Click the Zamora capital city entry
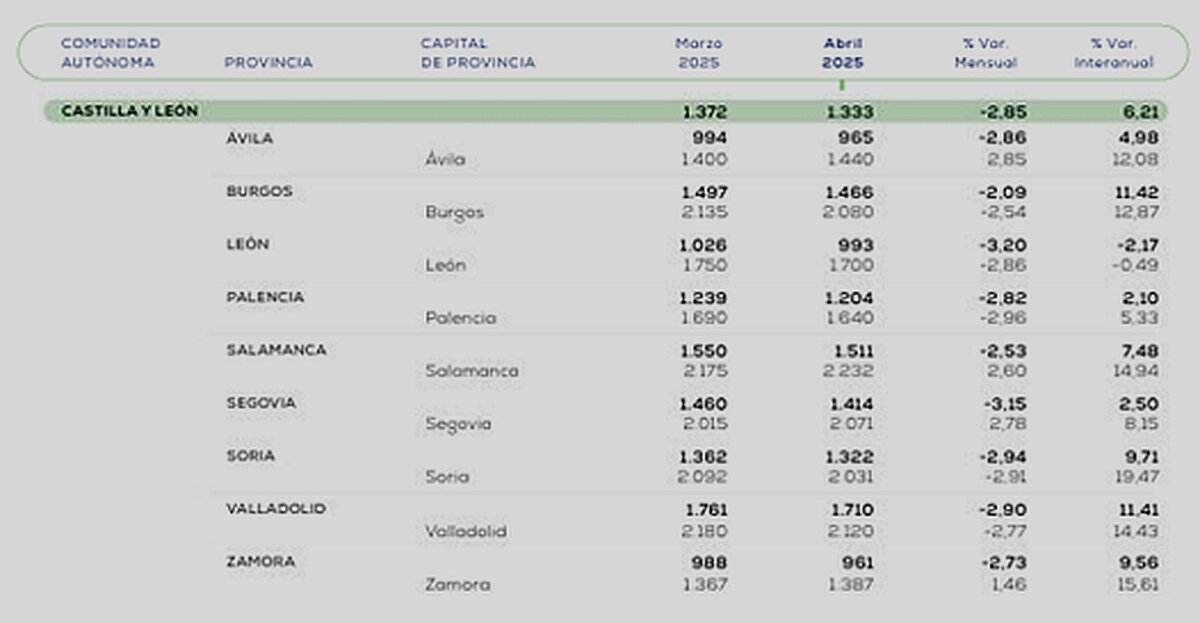Image resolution: width=1200 pixels, height=623 pixels. point(457,585)
